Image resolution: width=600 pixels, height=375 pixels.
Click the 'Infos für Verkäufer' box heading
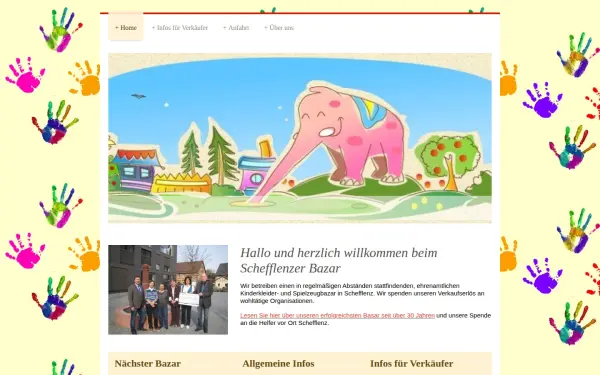412,364
